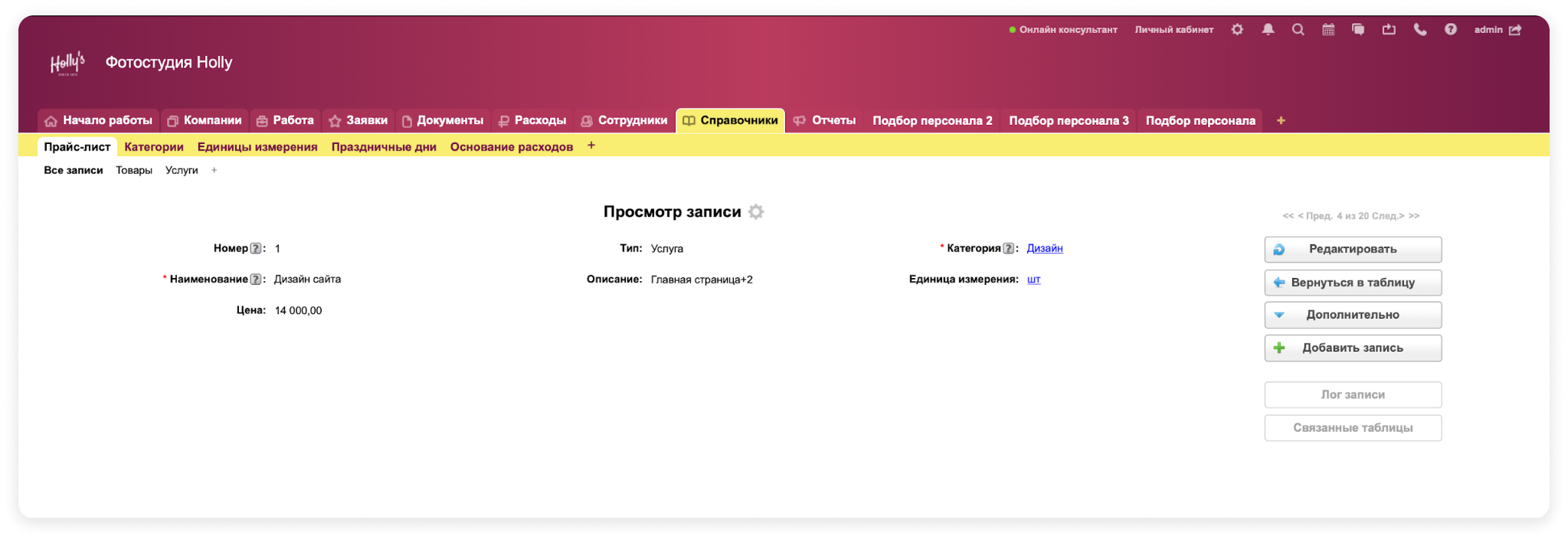
Task: Click the help icon beside Наименование
Action: click(x=256, y=280)
